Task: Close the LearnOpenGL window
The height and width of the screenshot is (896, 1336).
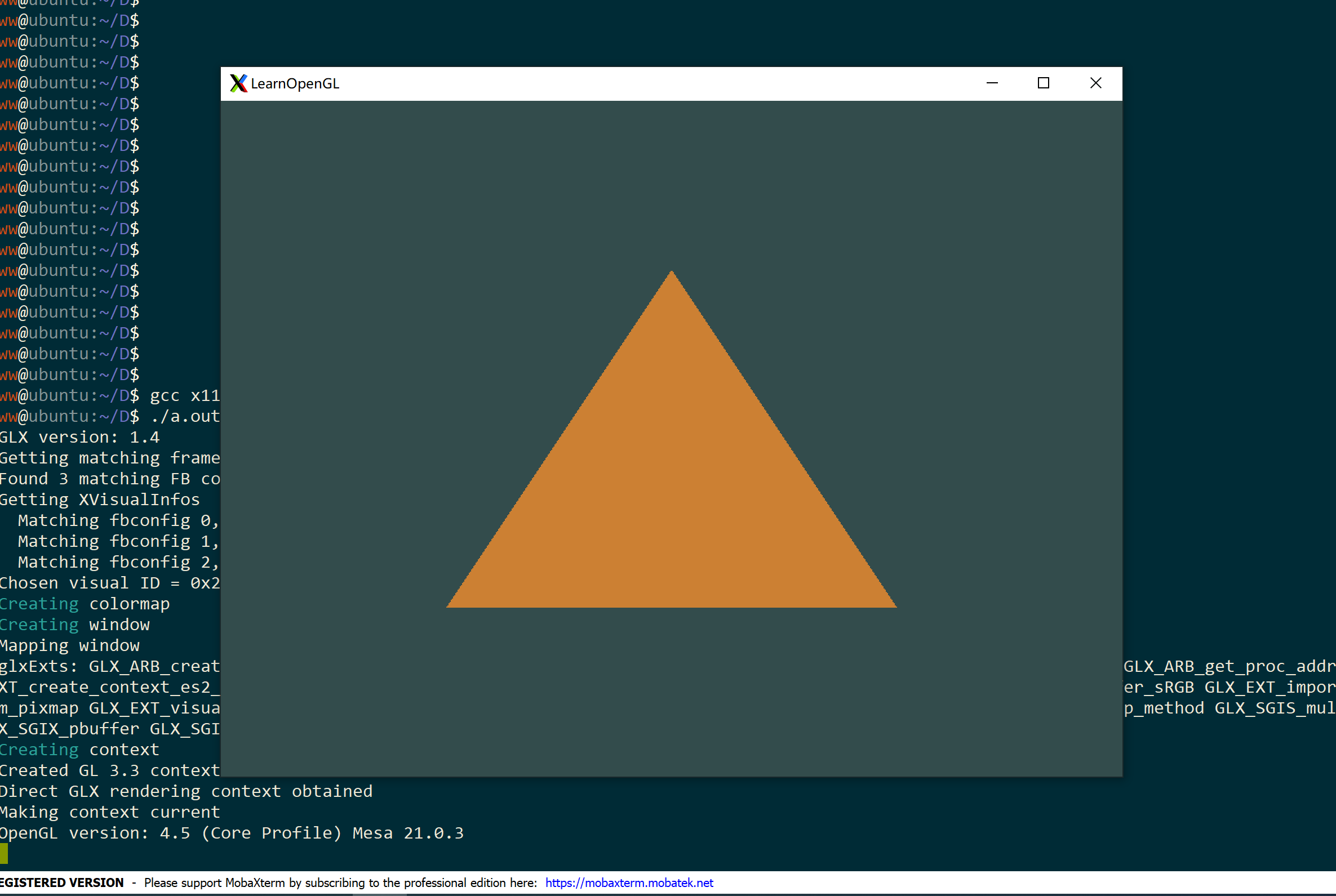Action: point(1095,83)
